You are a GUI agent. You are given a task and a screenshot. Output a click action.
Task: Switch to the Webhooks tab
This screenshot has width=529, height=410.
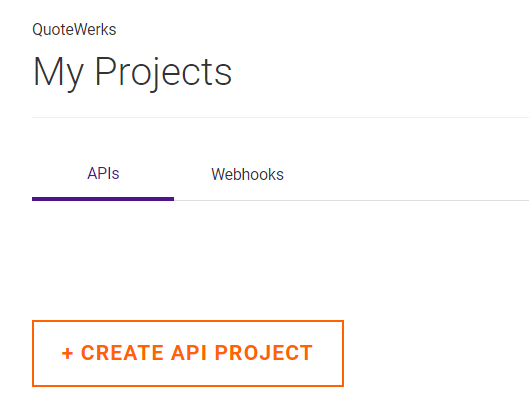click(x=247, y=175)
